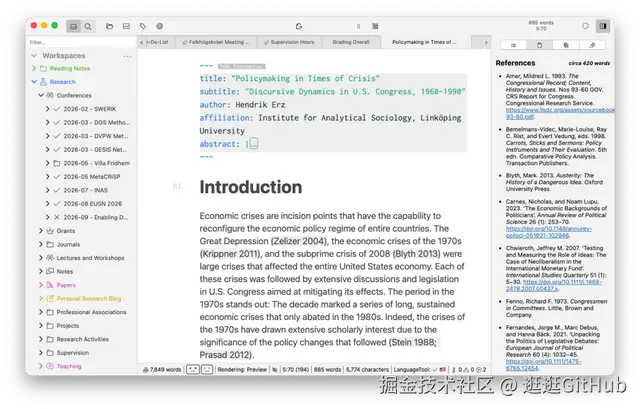Click the printer icon next to 7,849 words
Viewport: 640px width, 409px height.
[146, 370]
